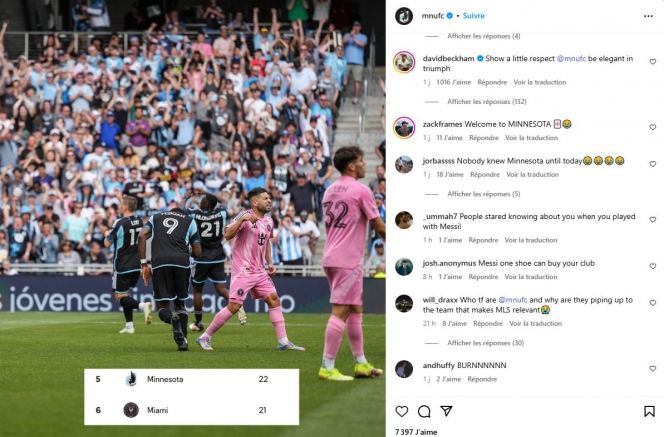Viewport: 664px width, 437px height.
Task: Open the three-dot options menu
Action: (648, 16)
